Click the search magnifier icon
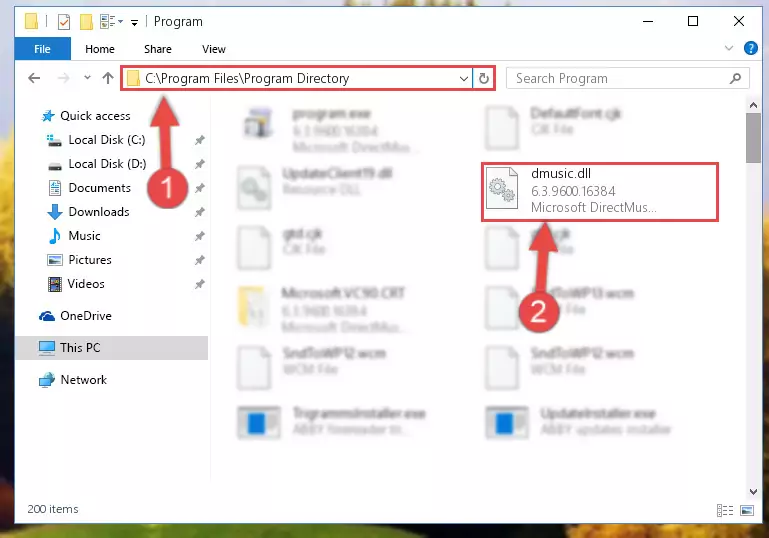769x538 pixels. 735,78
